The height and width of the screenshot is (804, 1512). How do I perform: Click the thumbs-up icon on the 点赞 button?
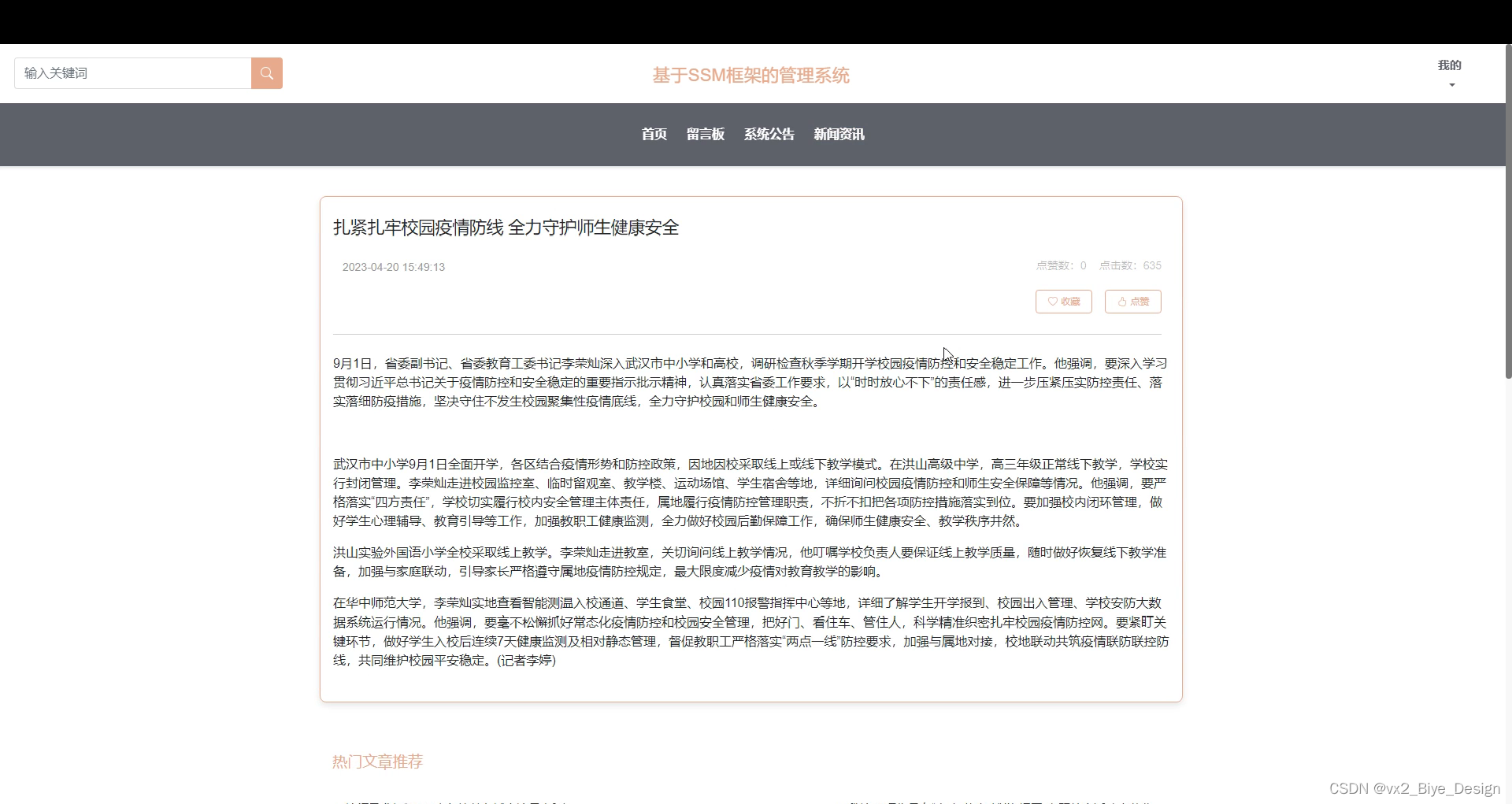click(x=1121, y=302)
